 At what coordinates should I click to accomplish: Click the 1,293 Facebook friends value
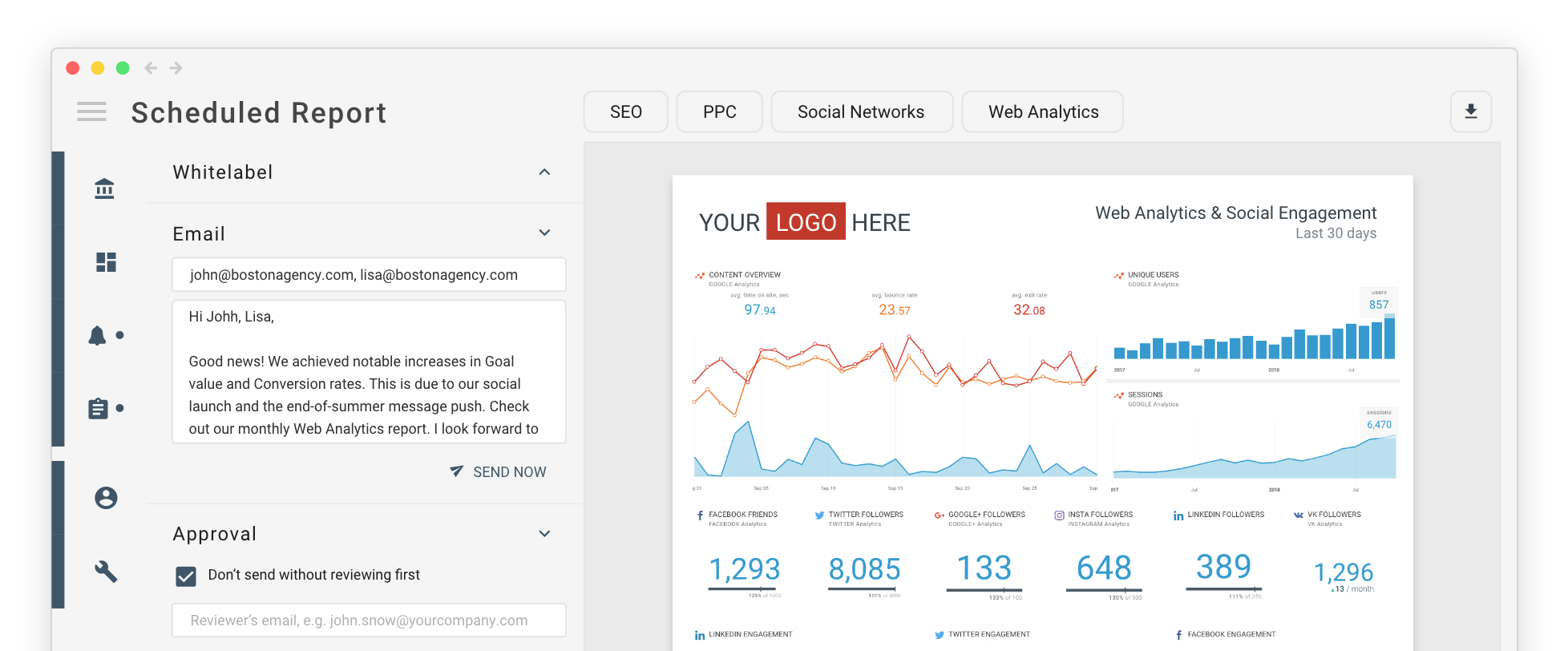tap(745, 568)
